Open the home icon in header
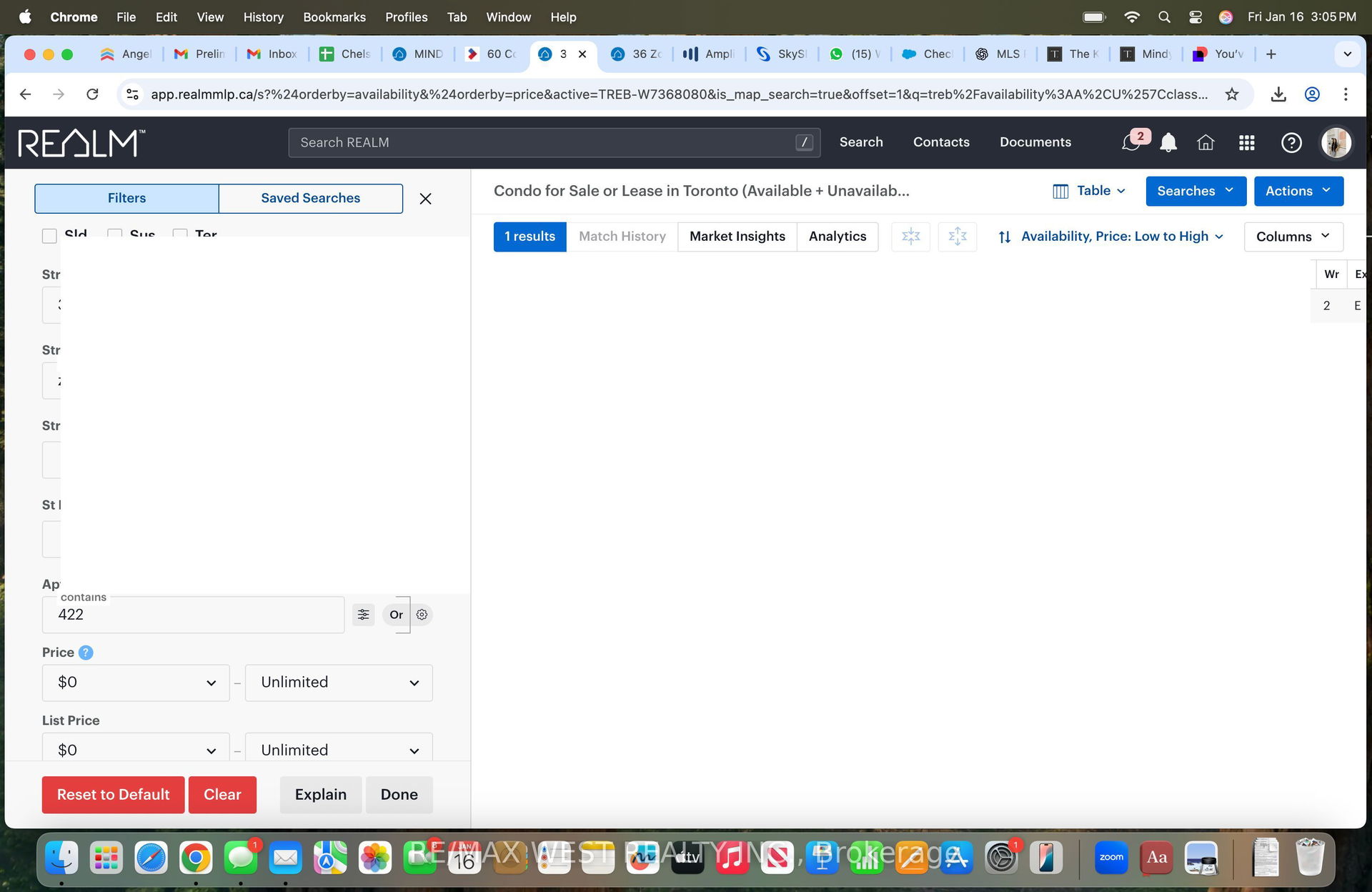The height and width of the screenshot is (892, 1372). click(1206, 142)
